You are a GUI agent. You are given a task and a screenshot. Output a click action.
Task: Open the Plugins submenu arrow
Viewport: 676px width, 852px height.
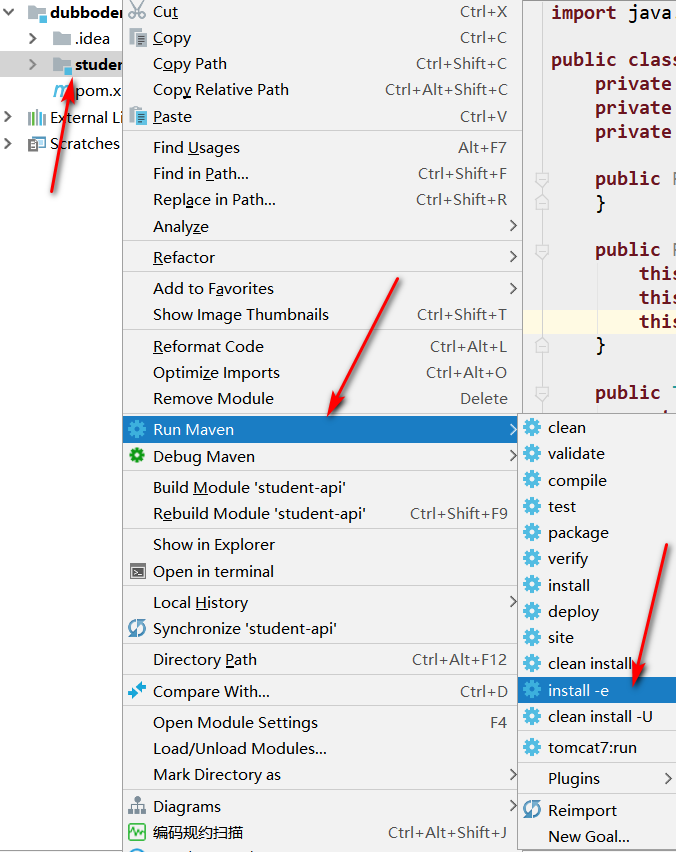point(668,779)
